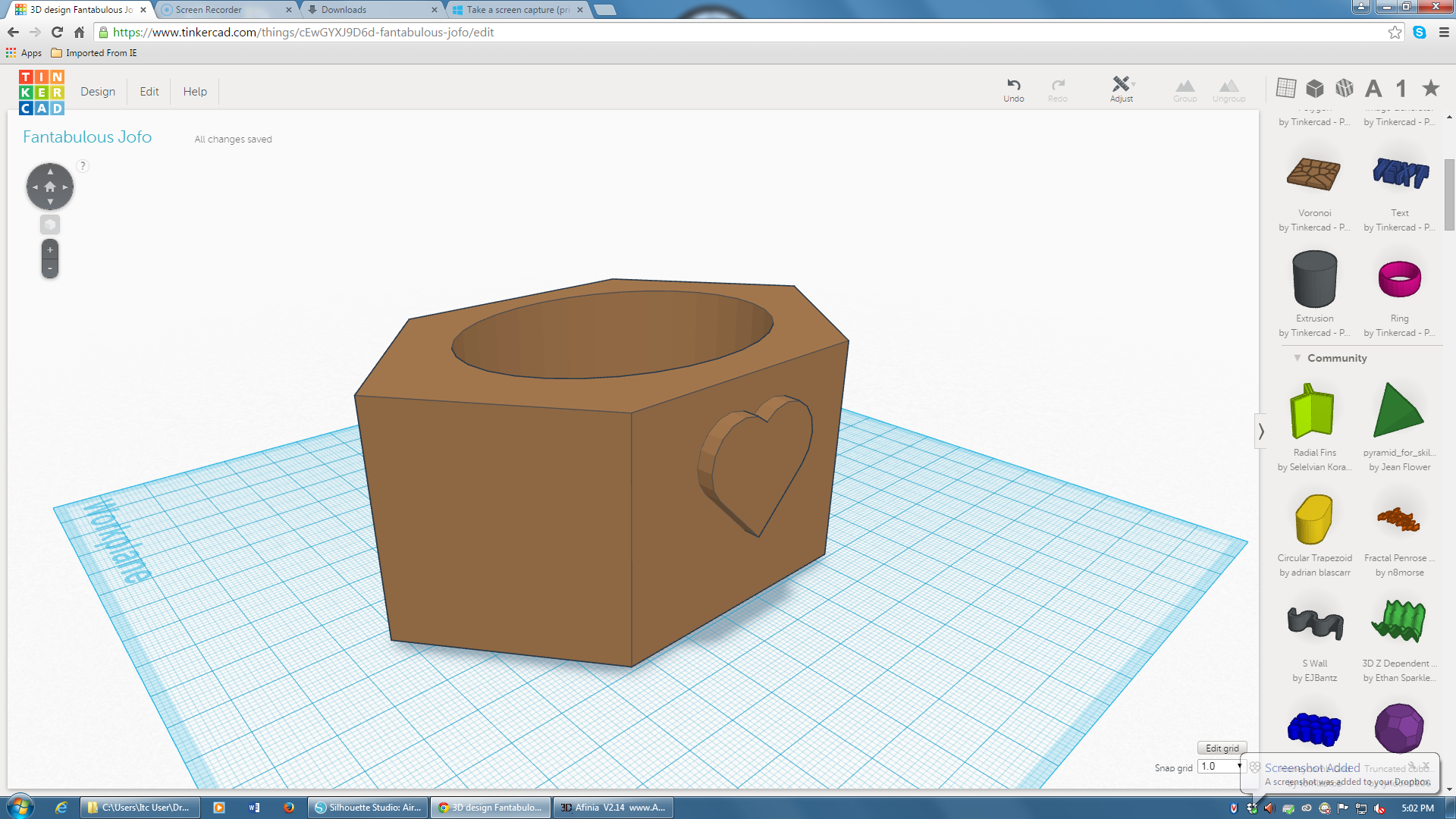Click Edit grid button at bottom
This screenshot has height=819, width=1456.
pyautogui.click(x=1222, y=747)
